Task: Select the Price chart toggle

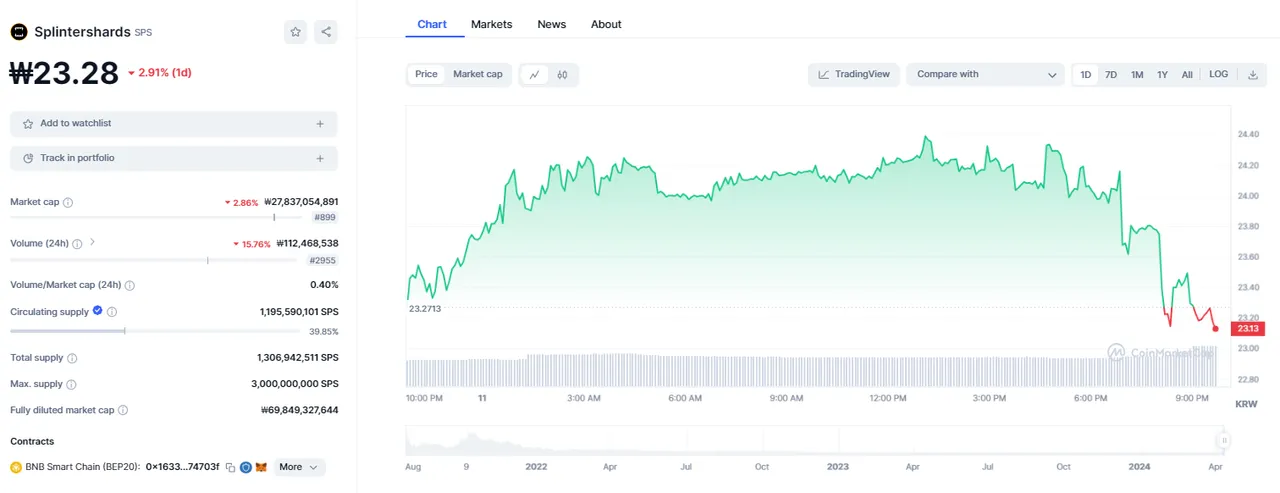Action: coord(427,74)
